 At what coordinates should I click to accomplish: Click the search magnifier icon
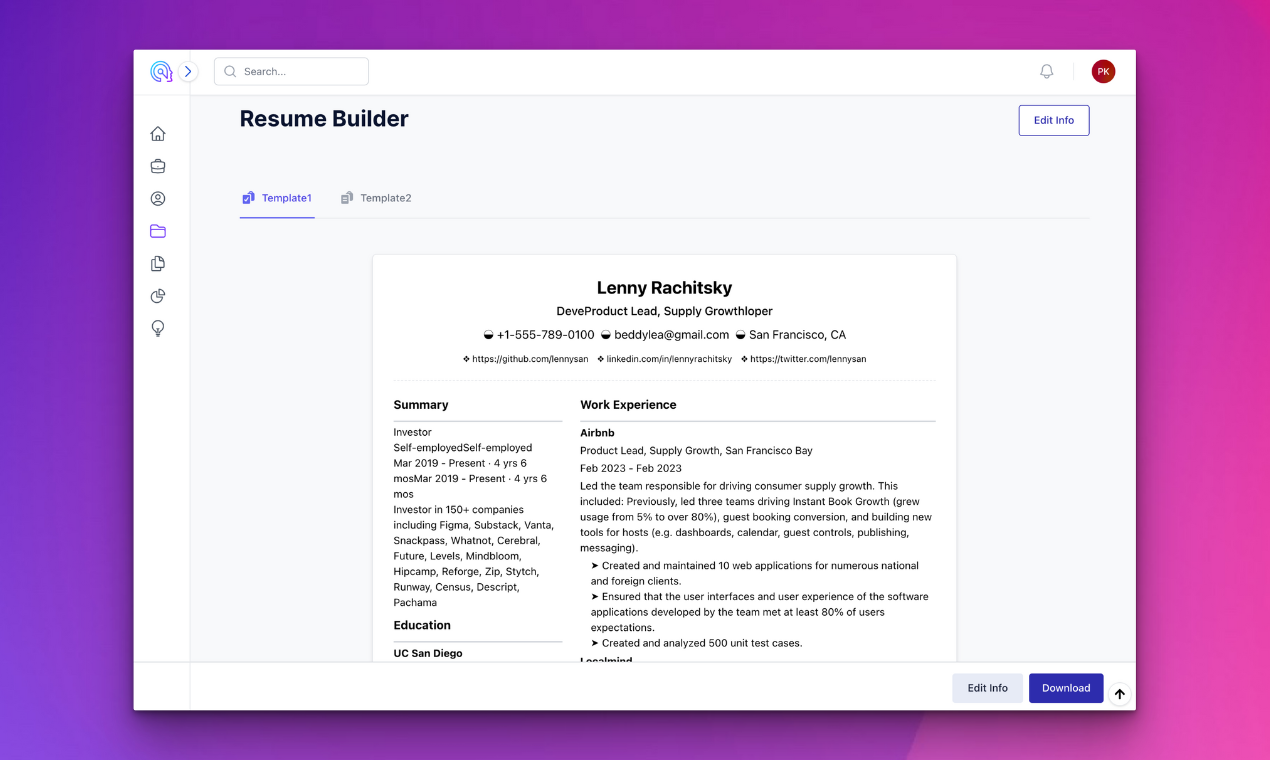click(x=230, y=72)
